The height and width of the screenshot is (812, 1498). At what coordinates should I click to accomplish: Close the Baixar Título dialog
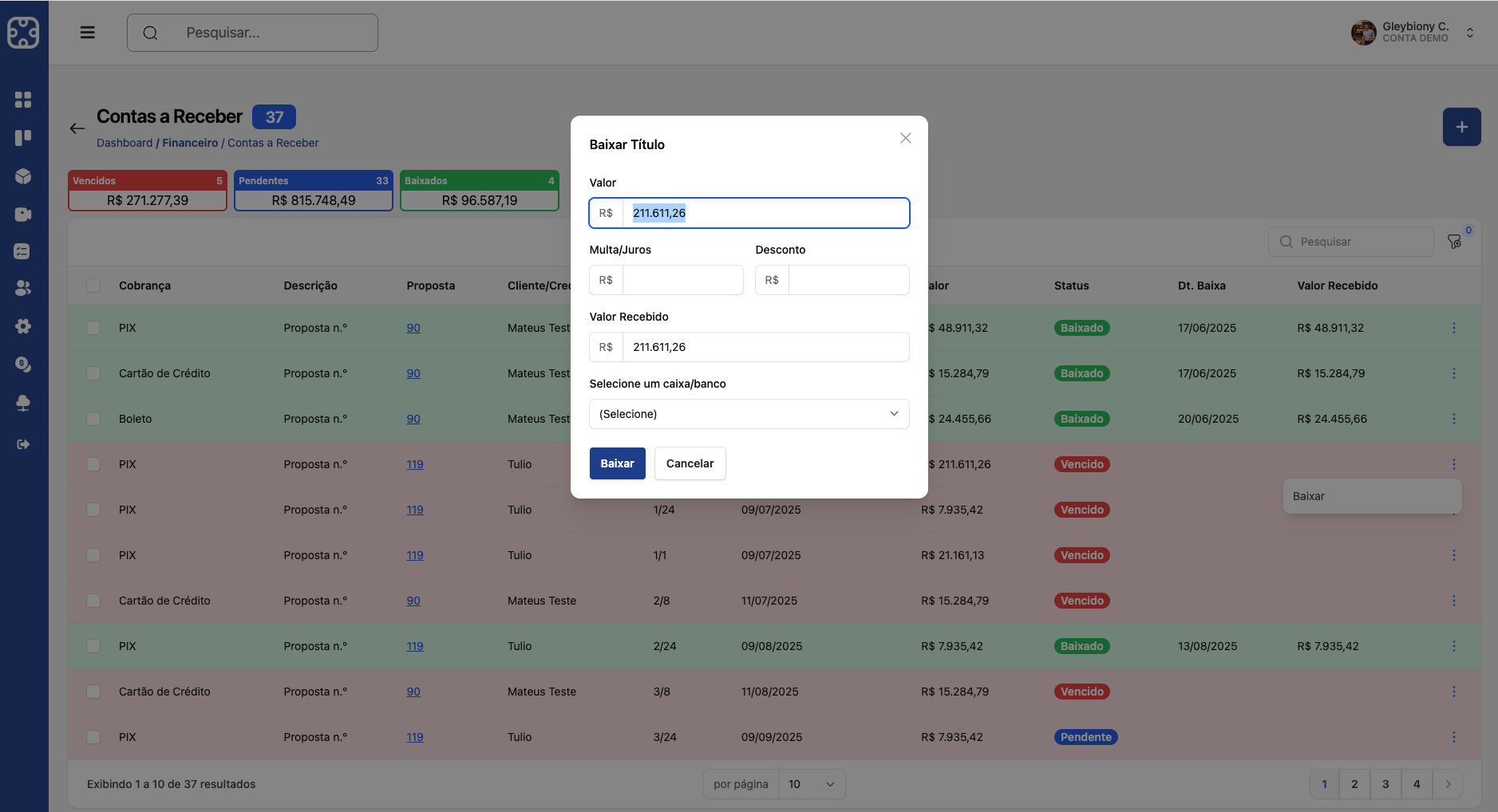click(x=905, y=138)
